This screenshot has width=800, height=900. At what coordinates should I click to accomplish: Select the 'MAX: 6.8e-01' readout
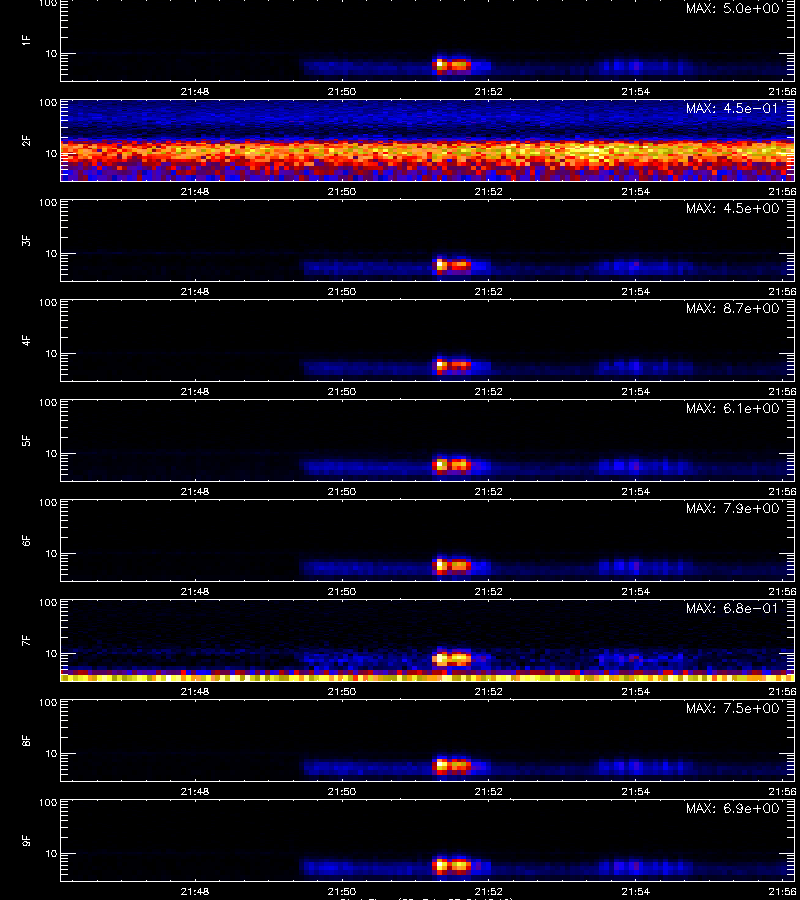[732, 608]
